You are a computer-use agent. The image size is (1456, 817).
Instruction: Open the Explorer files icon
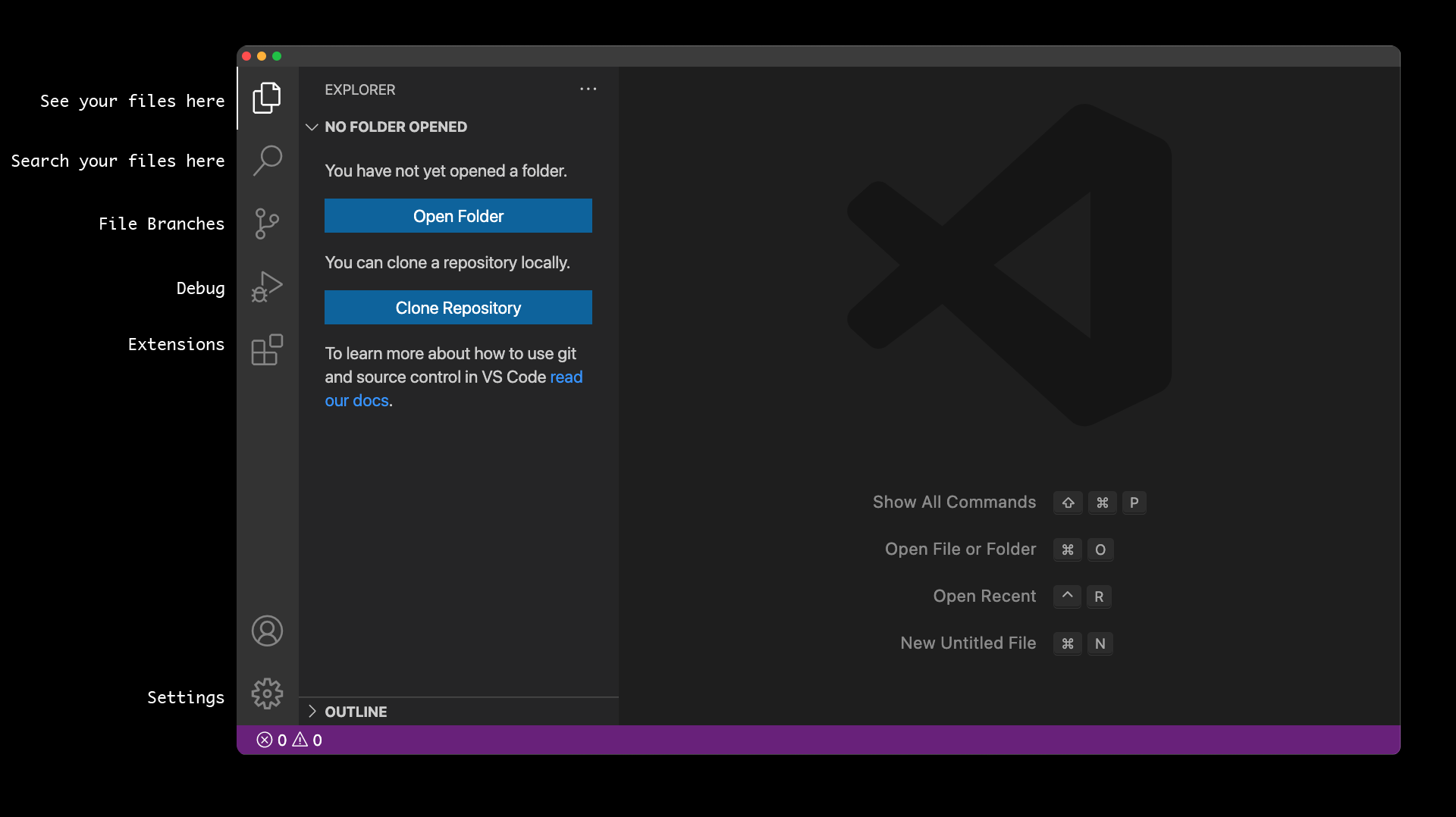click(267, 98)
